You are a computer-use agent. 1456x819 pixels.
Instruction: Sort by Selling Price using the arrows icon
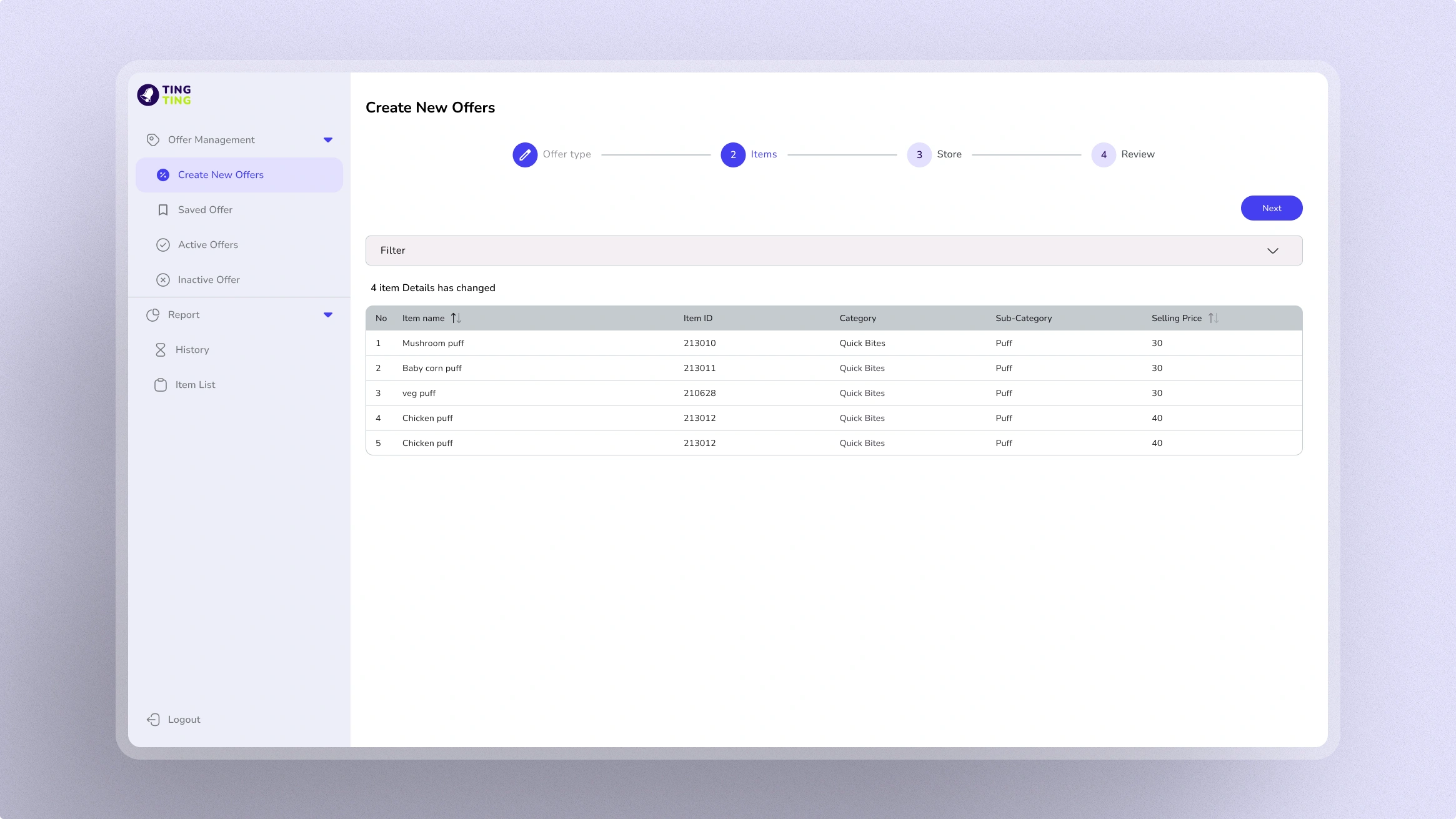tap(1214, 318)
